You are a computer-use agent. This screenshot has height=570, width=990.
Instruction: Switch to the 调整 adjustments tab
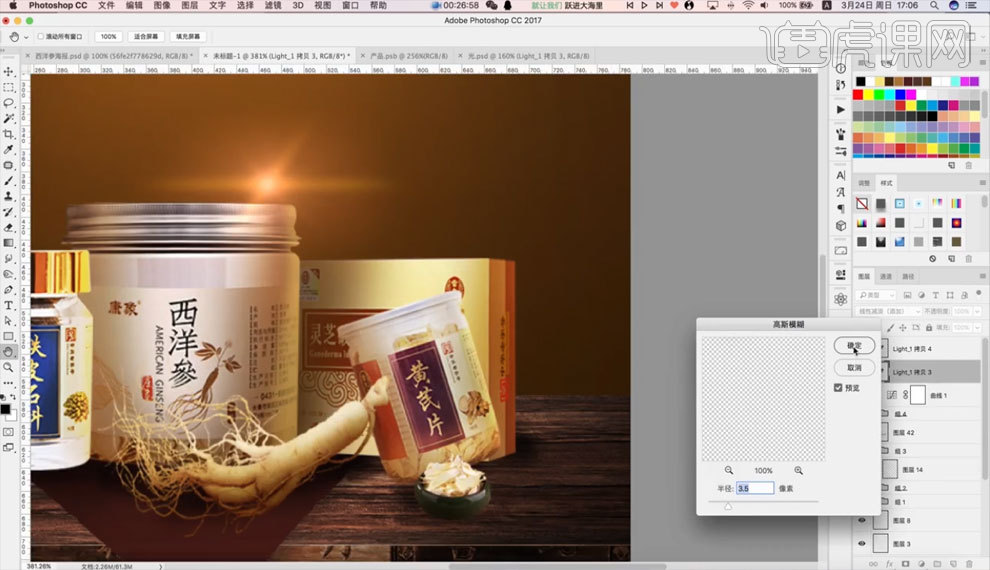[x=864, y=183]
